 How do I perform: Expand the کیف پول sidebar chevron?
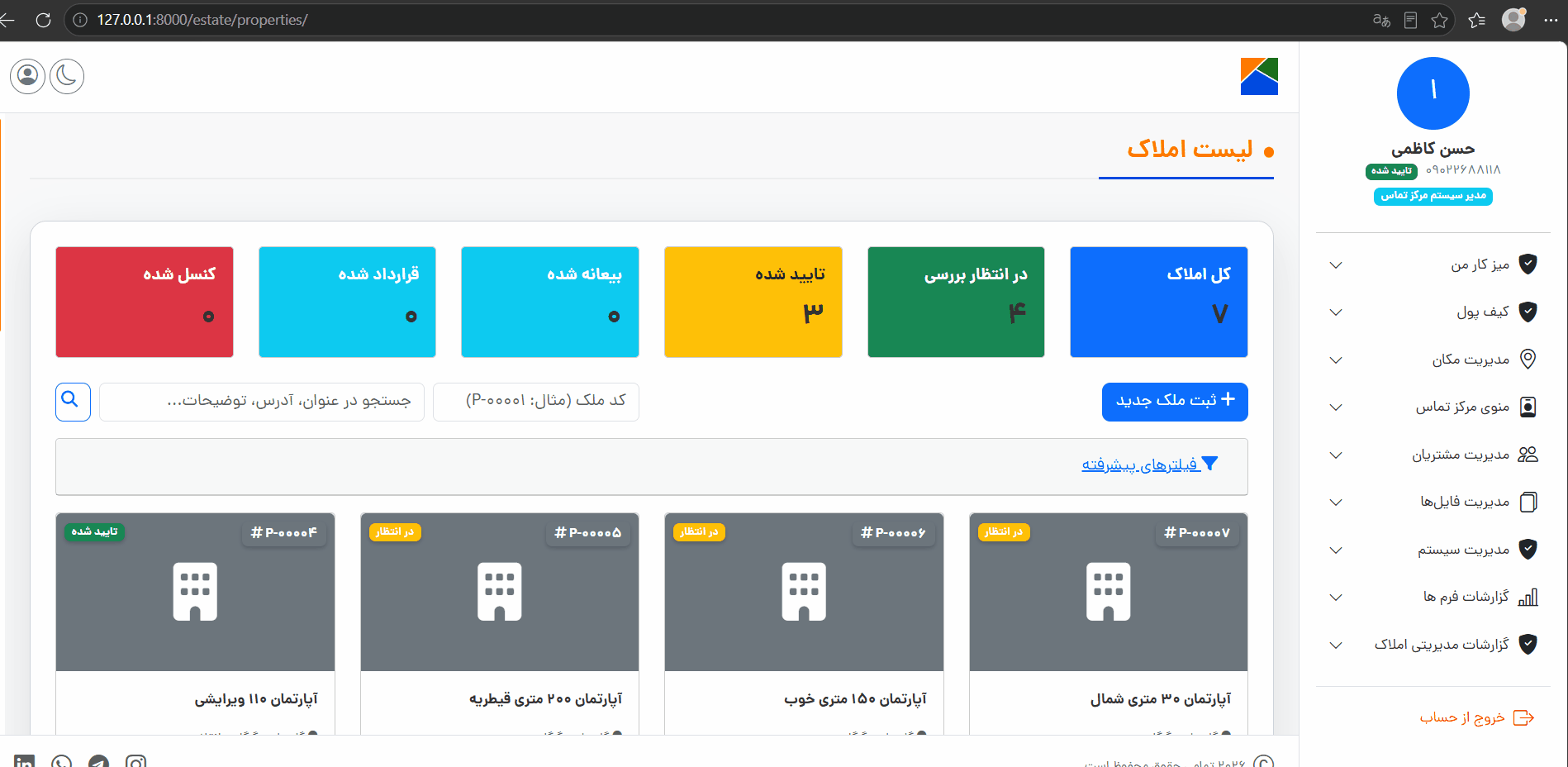pyautogui.click(x=1336, y=312)
